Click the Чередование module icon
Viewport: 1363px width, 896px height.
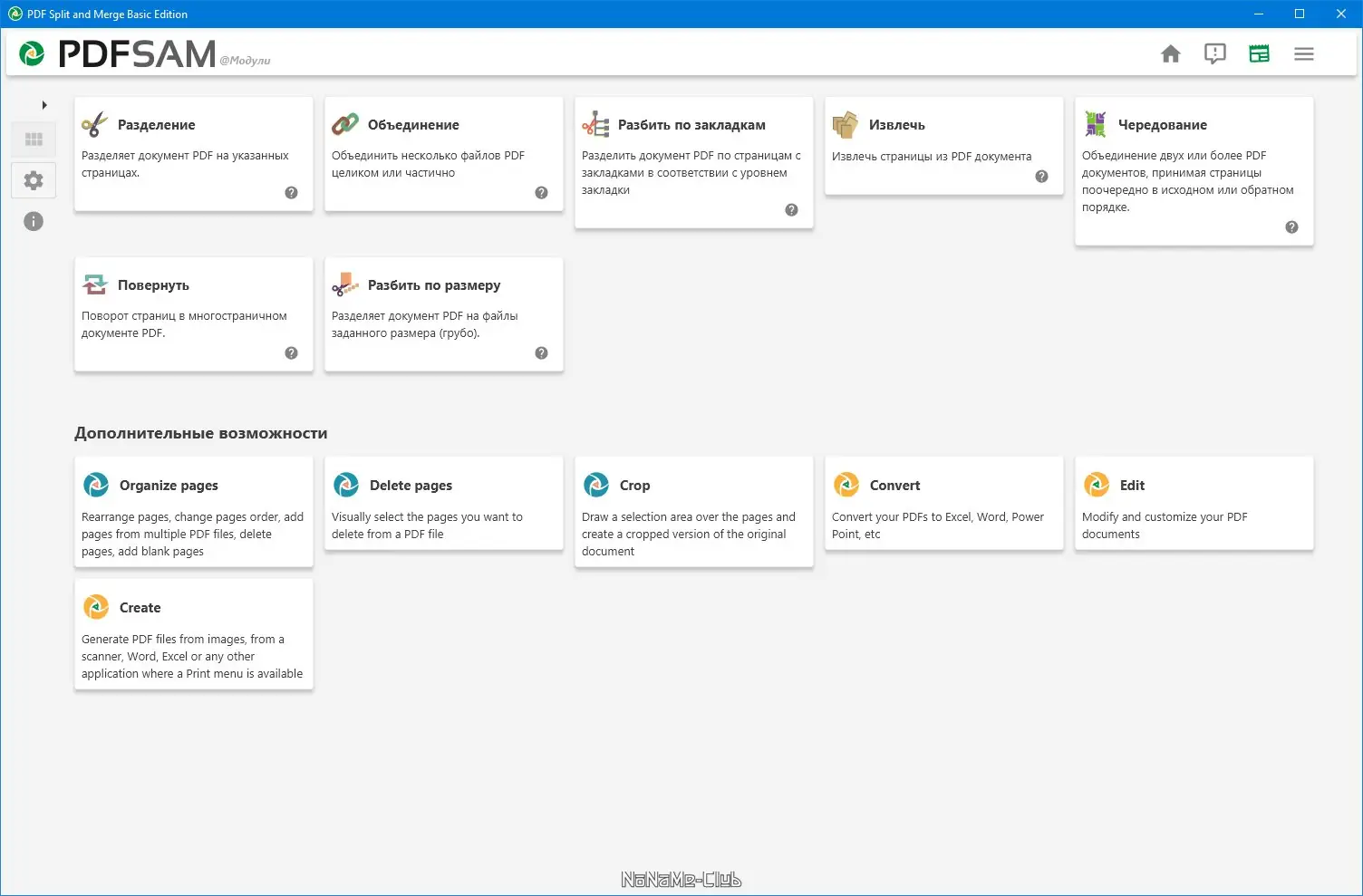(x=1096, y=125)
